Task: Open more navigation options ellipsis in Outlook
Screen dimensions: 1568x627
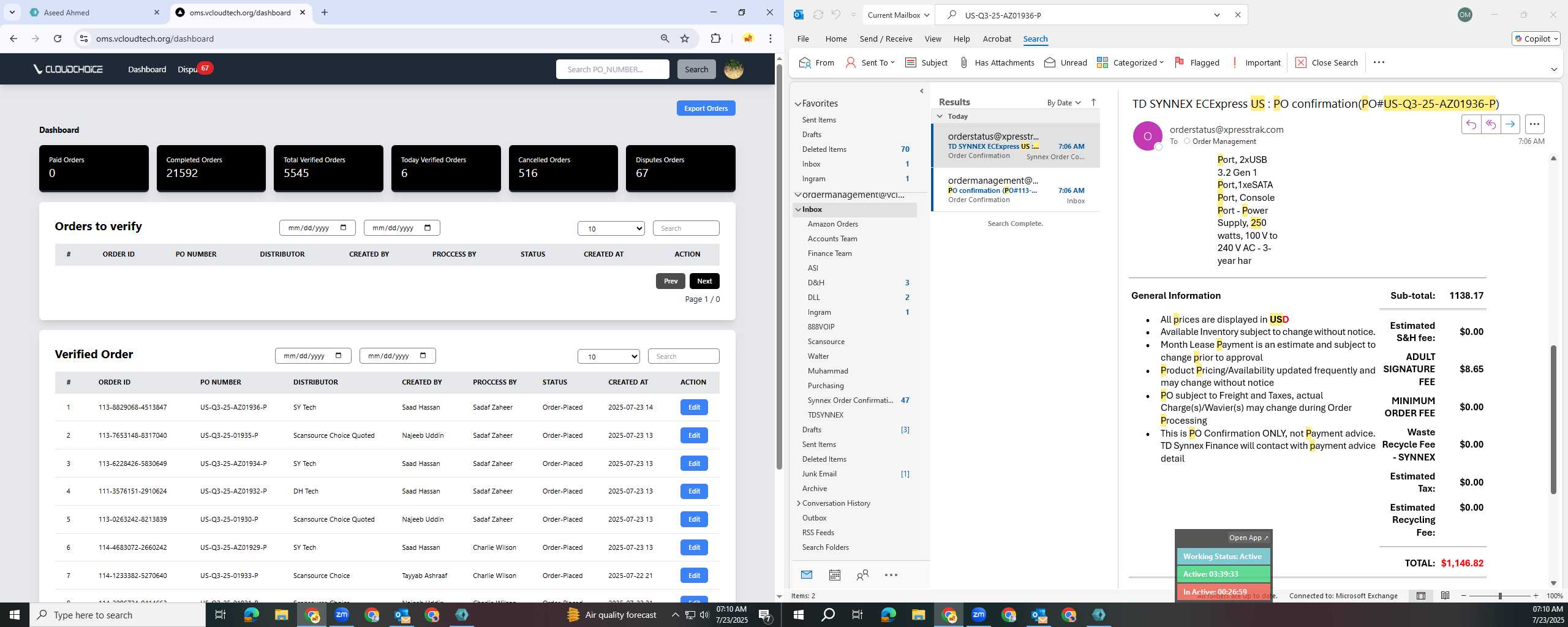Action: pyautogui.click(x=891, y=575)
